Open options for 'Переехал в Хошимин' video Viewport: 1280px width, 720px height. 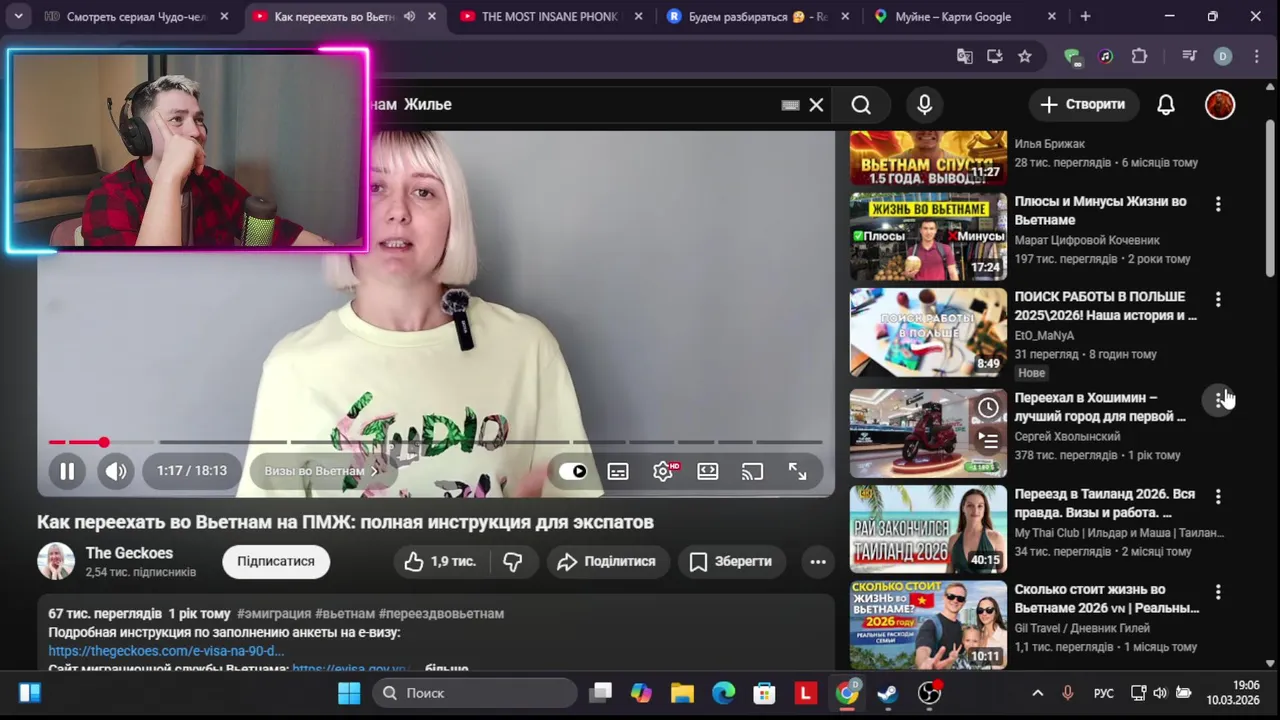click(1218, 400)
